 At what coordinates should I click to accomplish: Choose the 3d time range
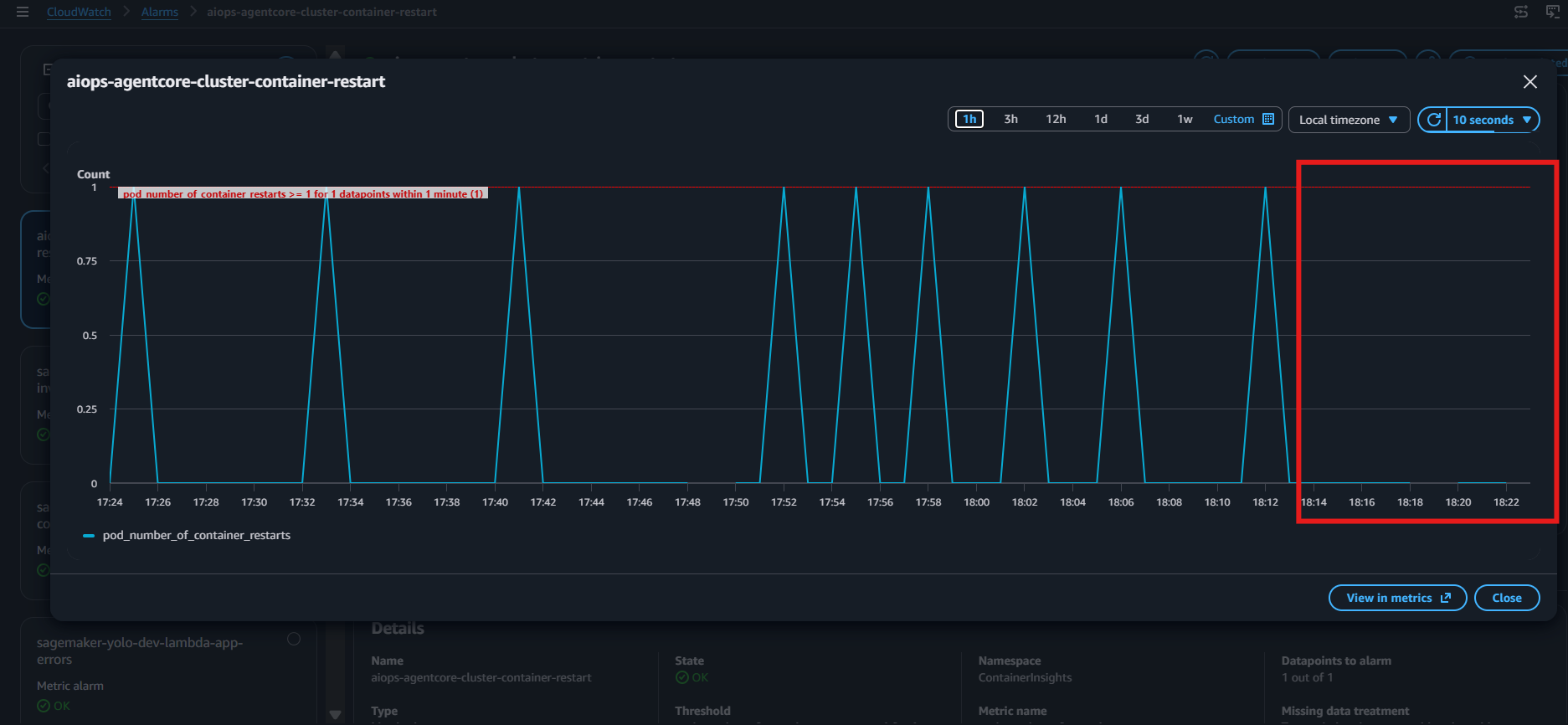1142,119
